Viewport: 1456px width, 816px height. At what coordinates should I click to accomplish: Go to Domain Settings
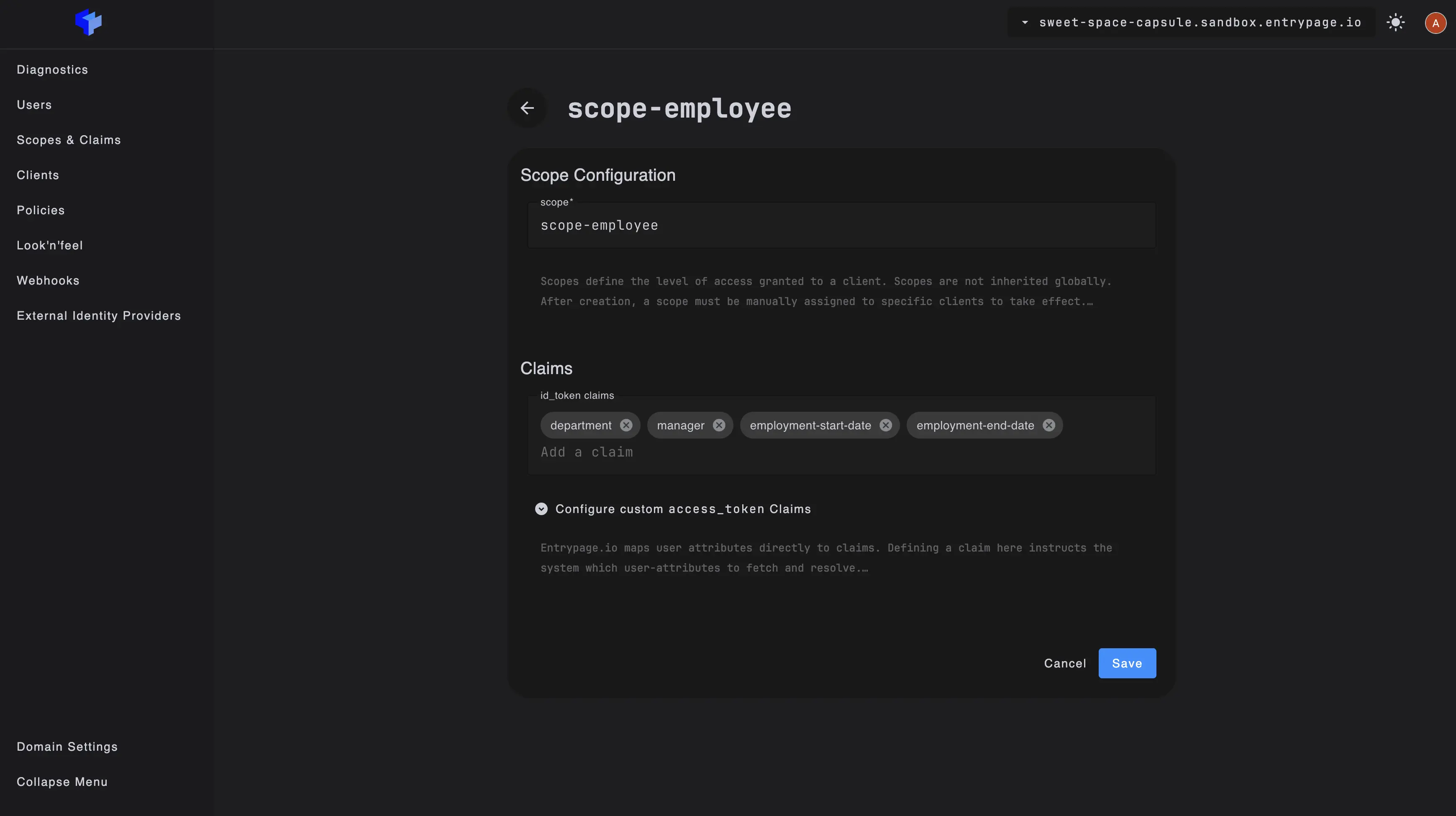click(x=67, y=747)
